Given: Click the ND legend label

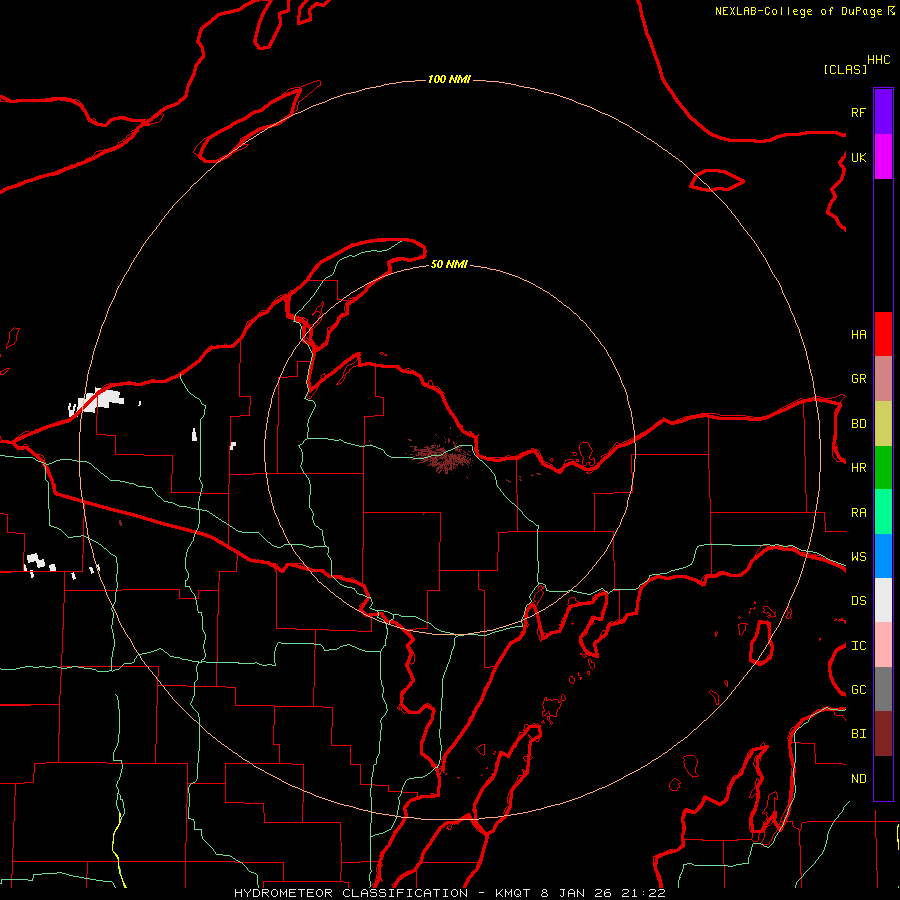Looking at the screenshot, I should (858, 779).
